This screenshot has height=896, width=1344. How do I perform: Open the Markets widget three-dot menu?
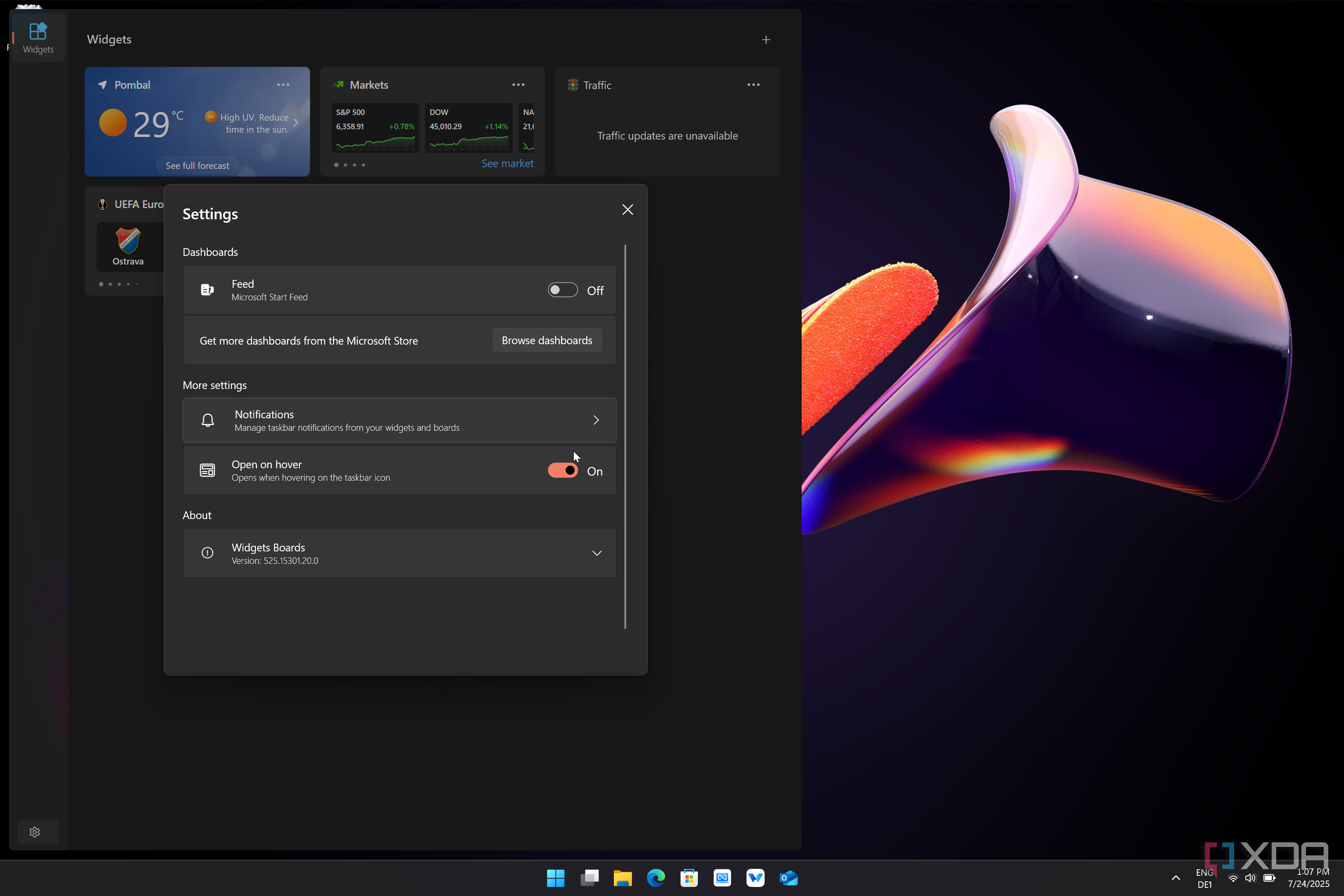(x=518, y=84)
